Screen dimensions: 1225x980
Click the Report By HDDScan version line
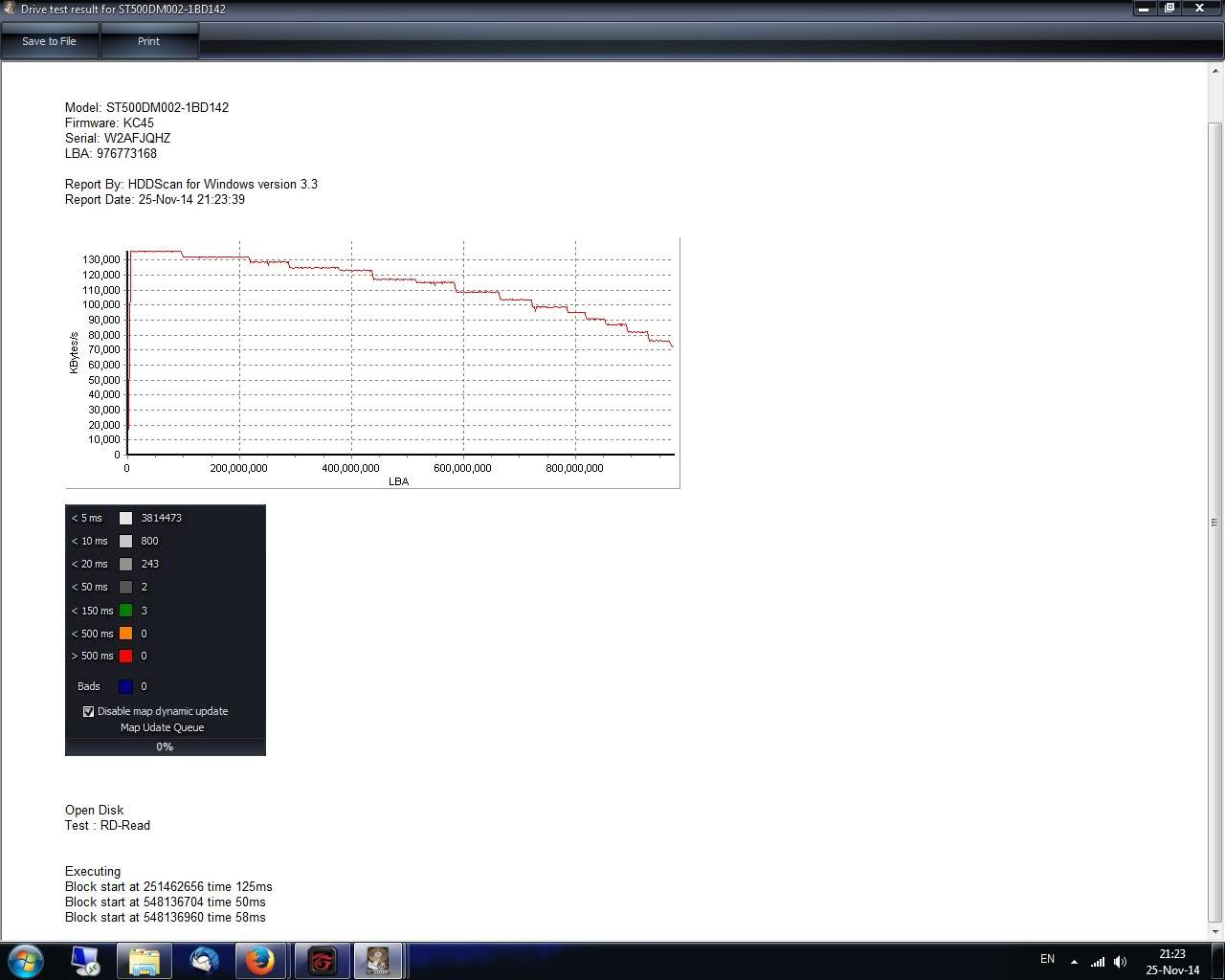pyautogui.click(x=191, y=184)
